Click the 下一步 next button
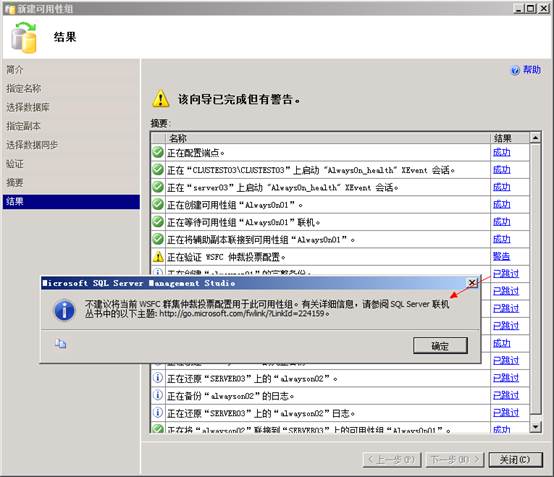The height and width of the screenshot is (477, 554). (x=455, y=460)
